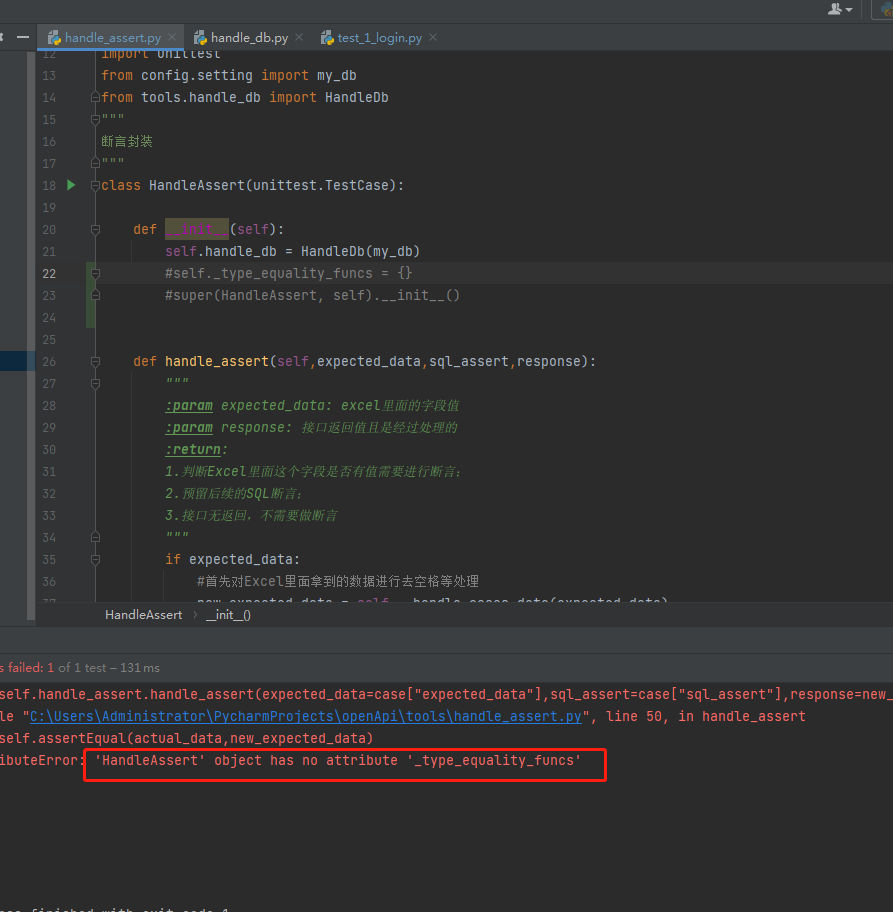Click __init__() in the breadcrumb bar
This screenshot has height=912, width=893.
228,615
